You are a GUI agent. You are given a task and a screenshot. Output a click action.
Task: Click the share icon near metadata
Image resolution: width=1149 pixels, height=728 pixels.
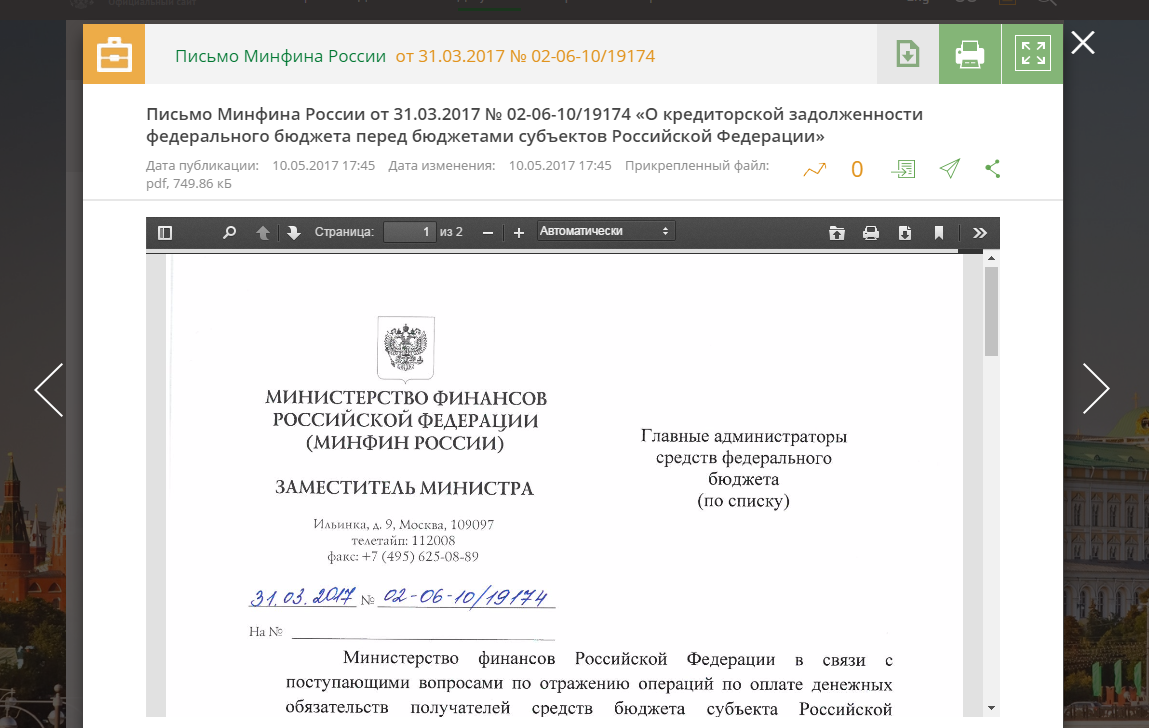point(993,169)
